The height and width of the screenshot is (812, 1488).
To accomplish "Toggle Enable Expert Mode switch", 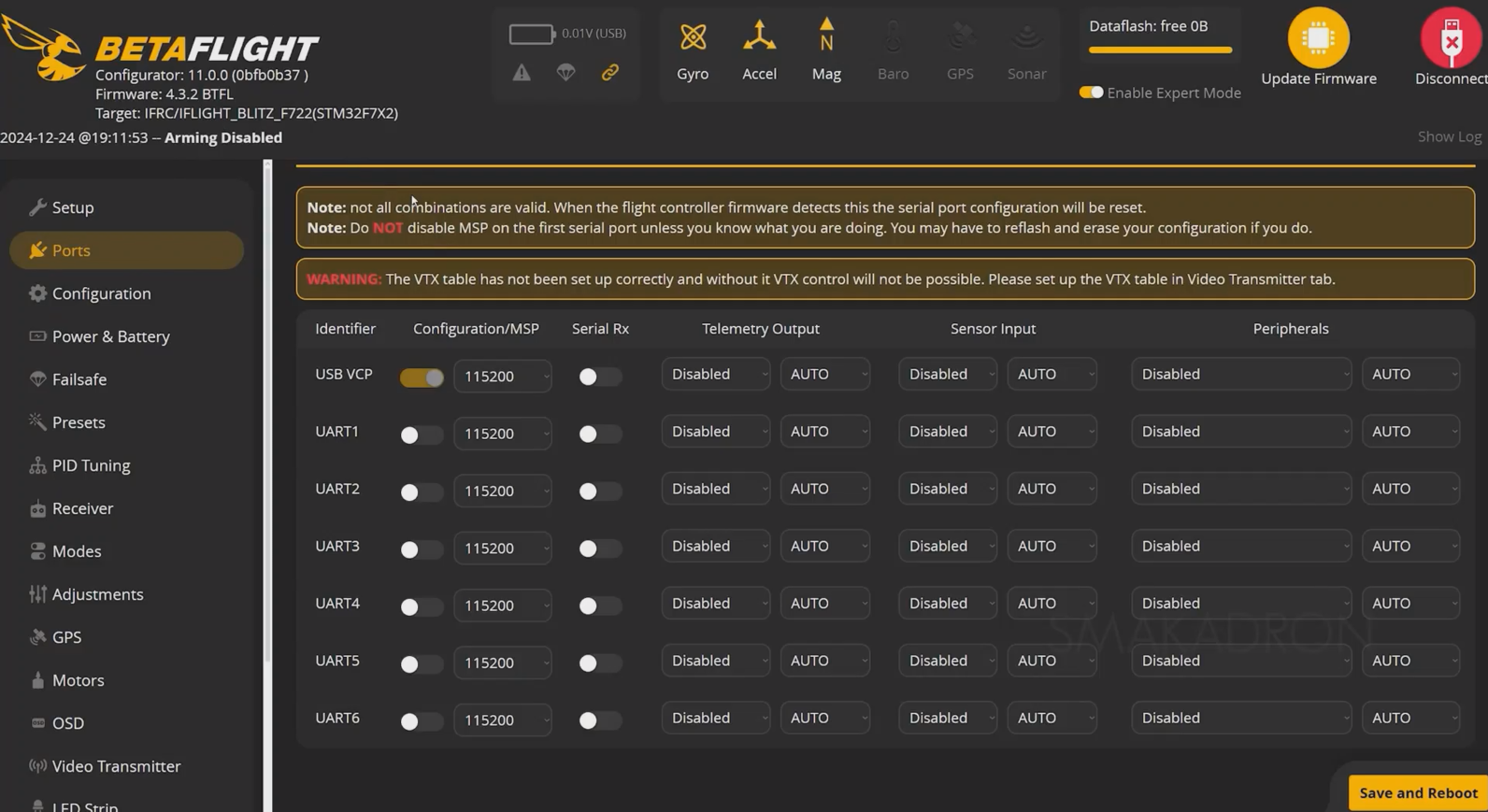I will 1091,93.
